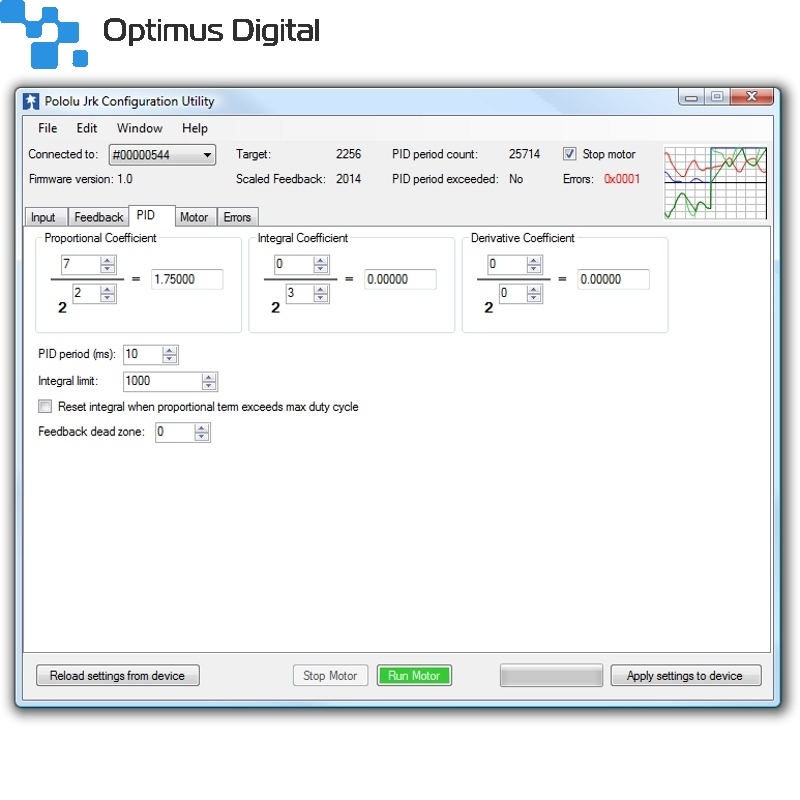Image resolution: width=800 pixels, height=800 pixels.
Task: Click the Target value 2256
Action: click(x=348, y=154)
